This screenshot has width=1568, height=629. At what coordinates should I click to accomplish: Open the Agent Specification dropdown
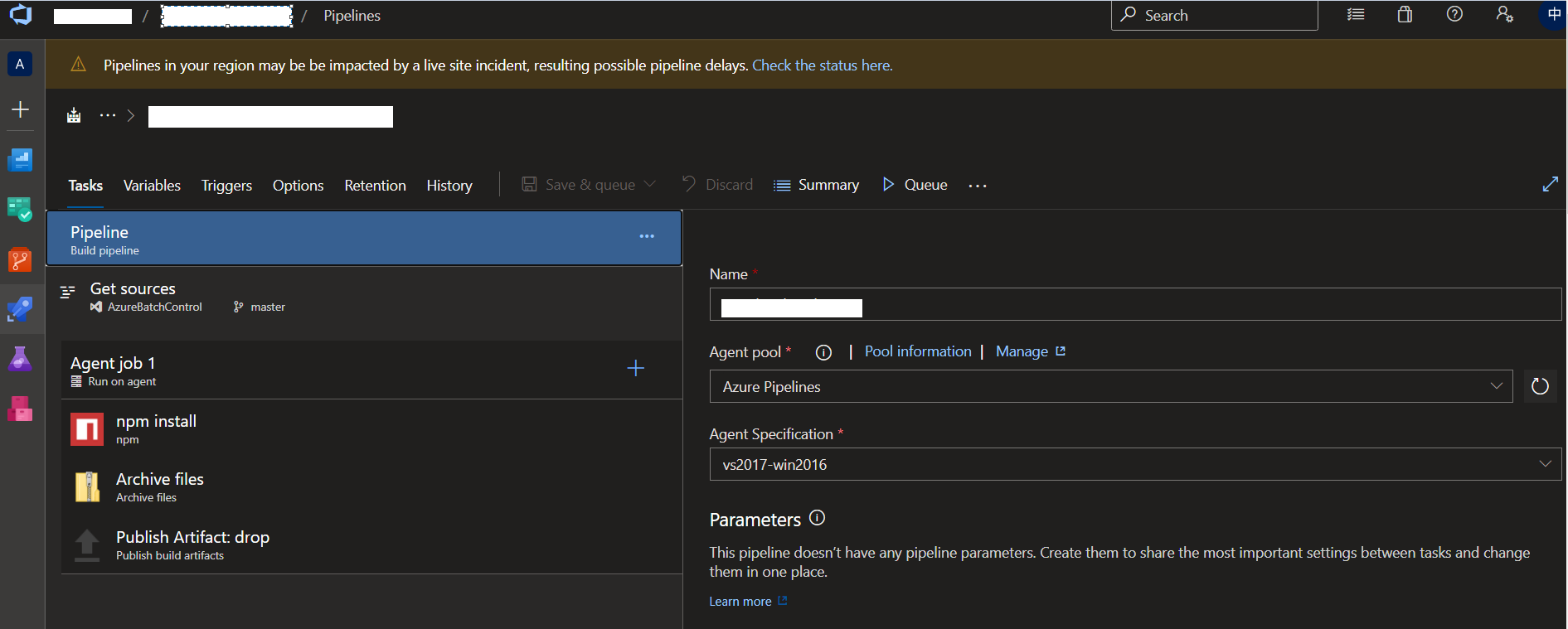1135,464
